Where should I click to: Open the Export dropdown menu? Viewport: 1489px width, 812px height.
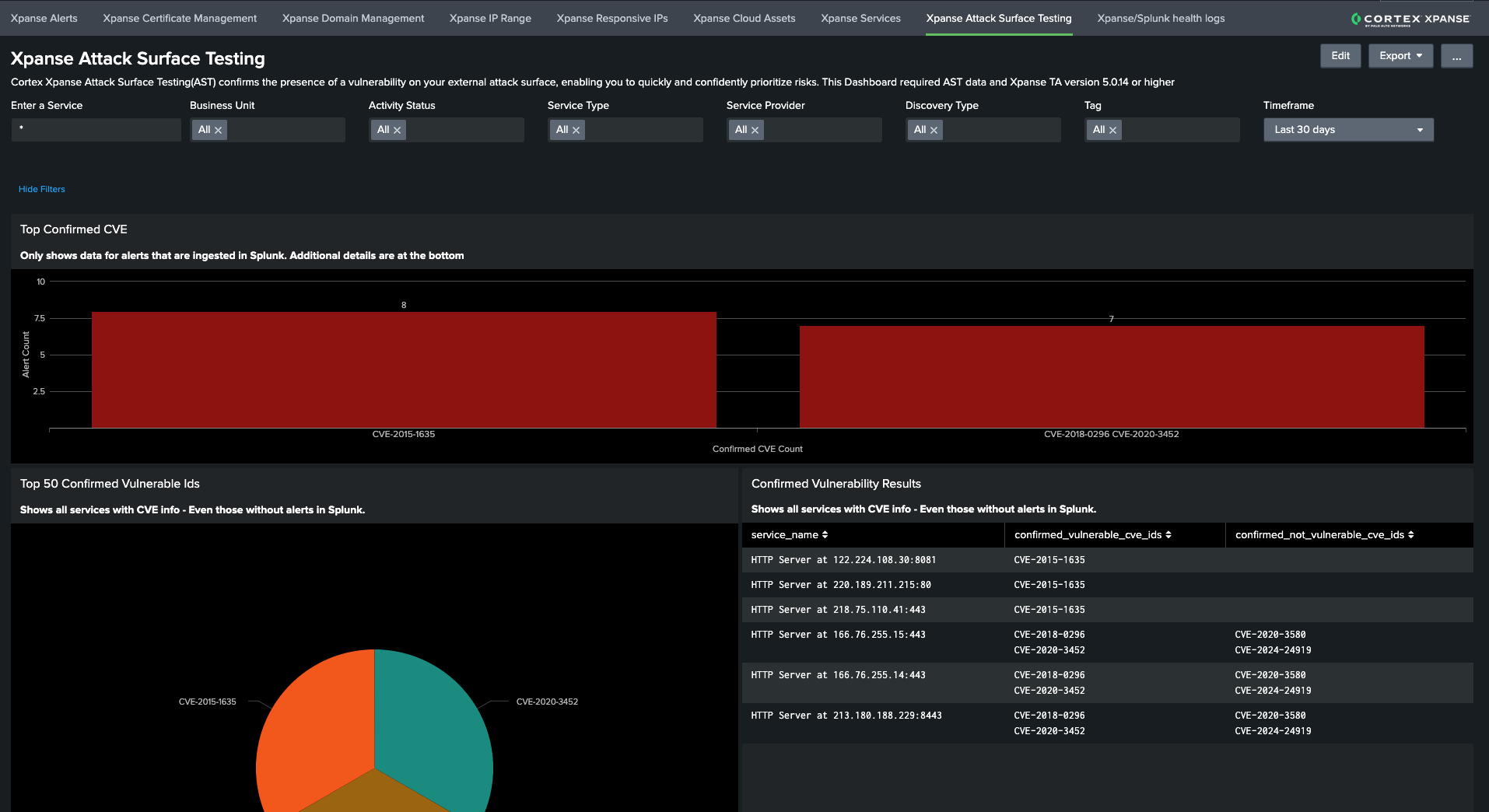coord(1400,56)
